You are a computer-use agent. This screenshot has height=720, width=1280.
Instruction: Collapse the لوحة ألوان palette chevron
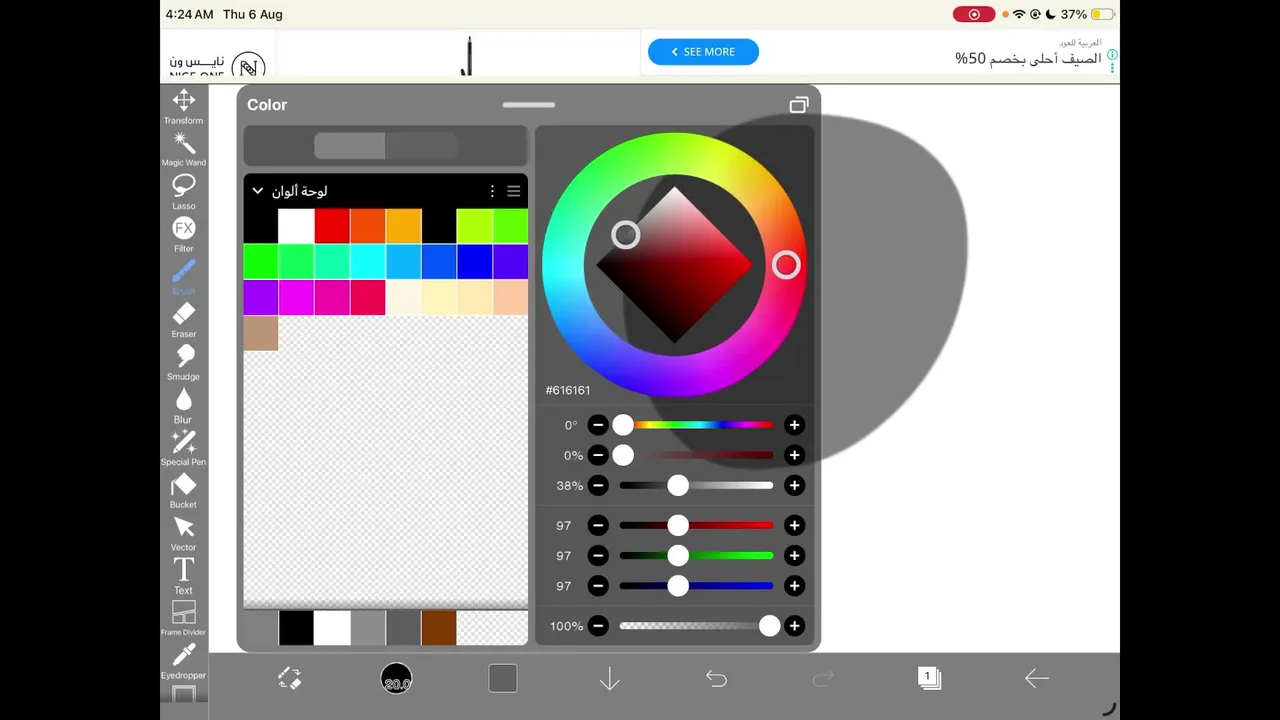pos(257,191)
